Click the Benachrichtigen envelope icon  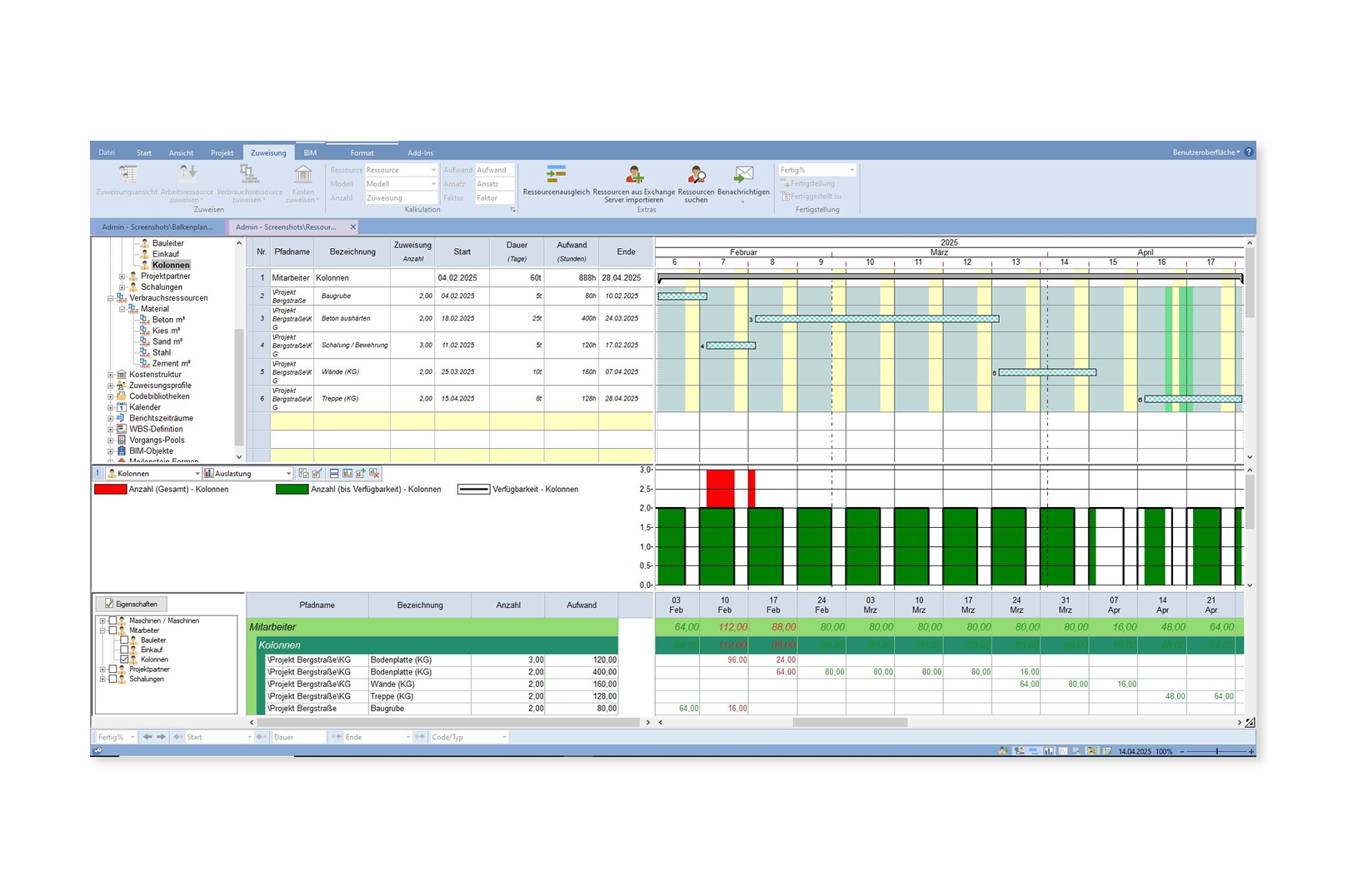click(x=743, y=176)
